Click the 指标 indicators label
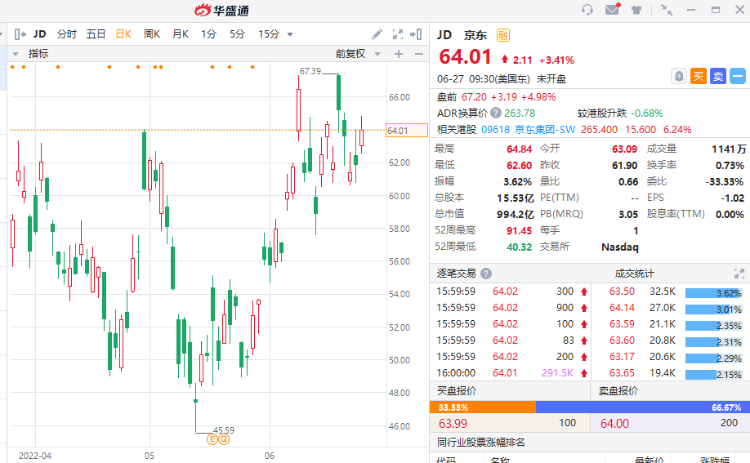750x463 pixels. pos(38,54)
